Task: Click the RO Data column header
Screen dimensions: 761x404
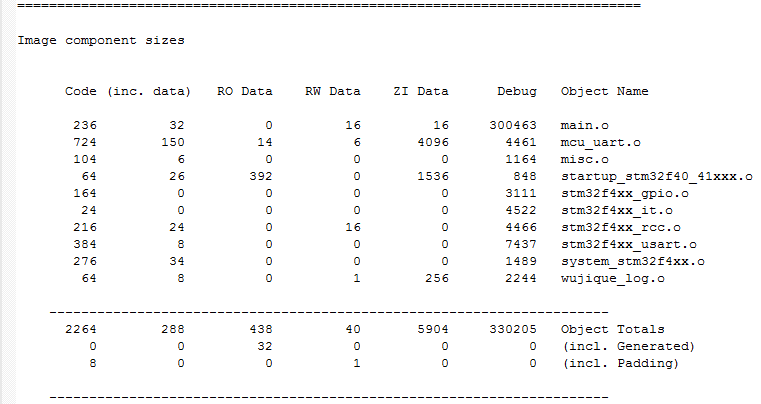Action: point(245,91)
